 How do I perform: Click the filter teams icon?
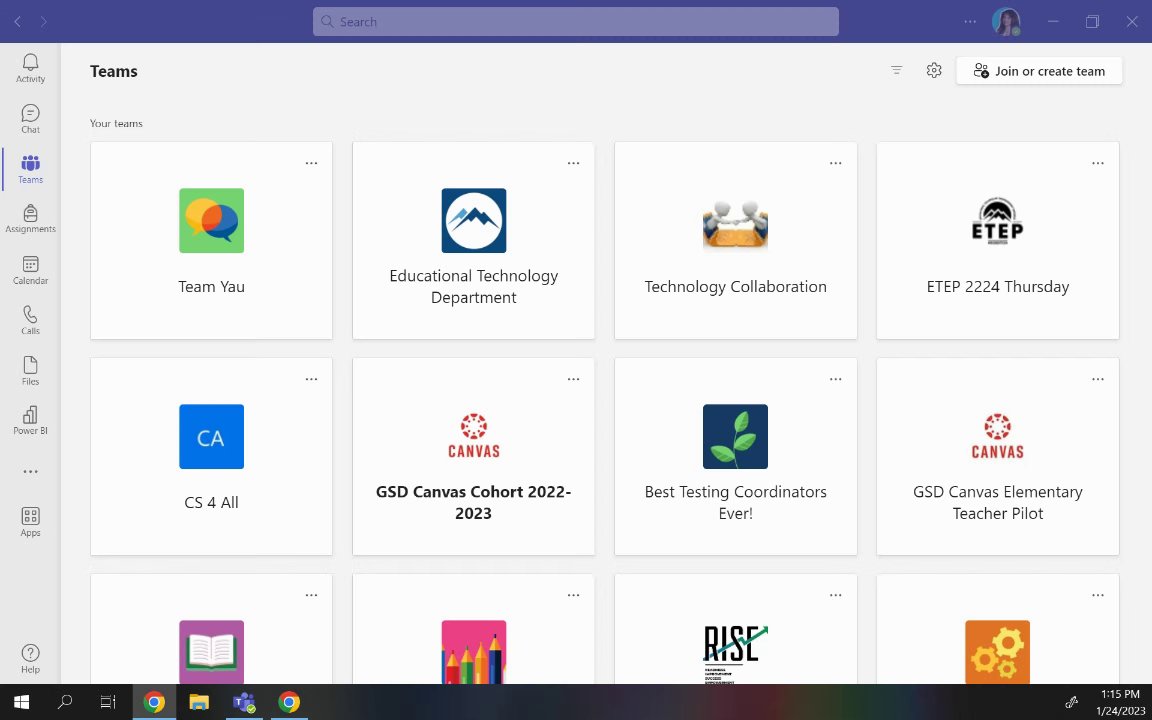coord(896,71)
